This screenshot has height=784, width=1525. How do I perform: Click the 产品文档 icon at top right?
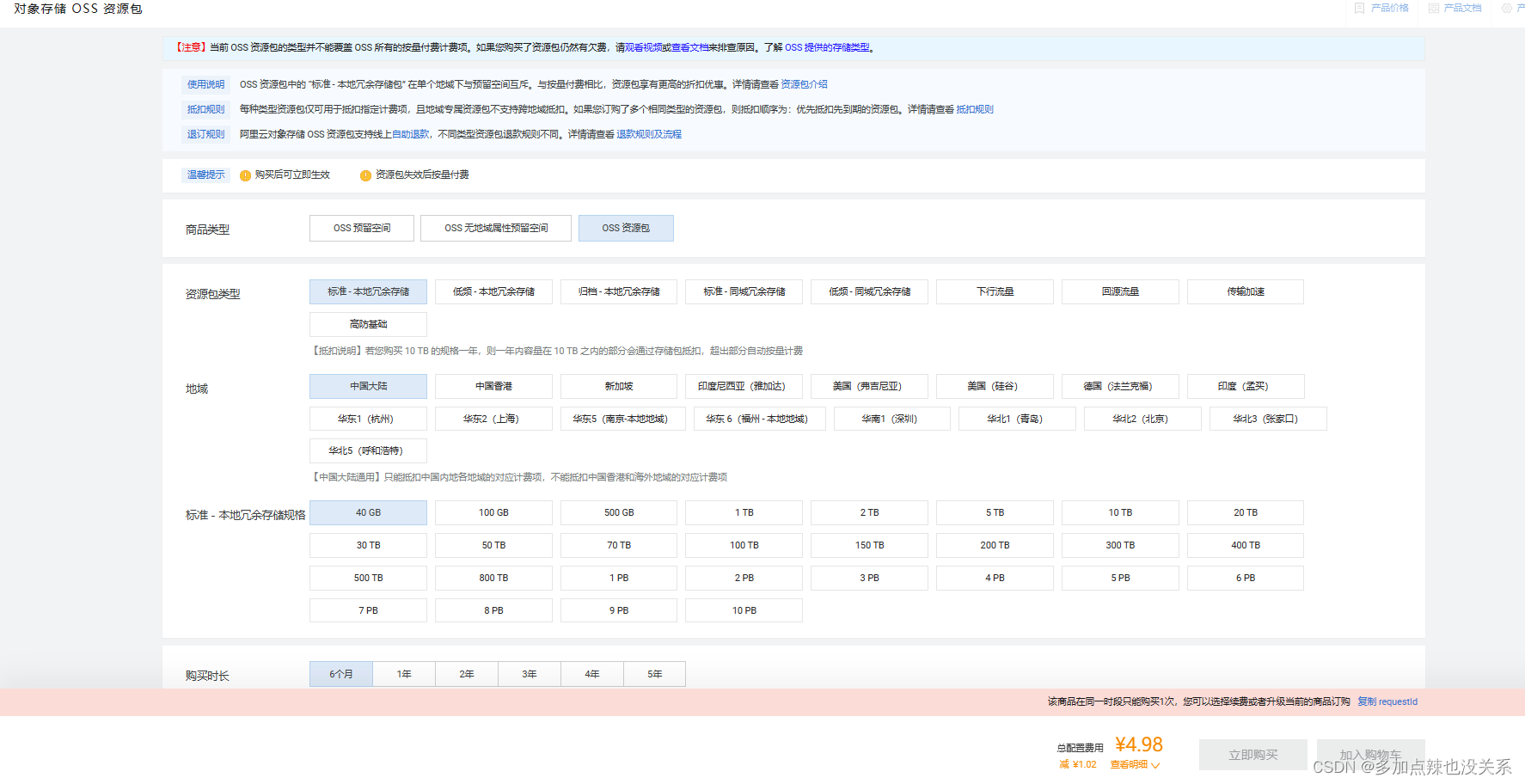(x=1433, y=8)
